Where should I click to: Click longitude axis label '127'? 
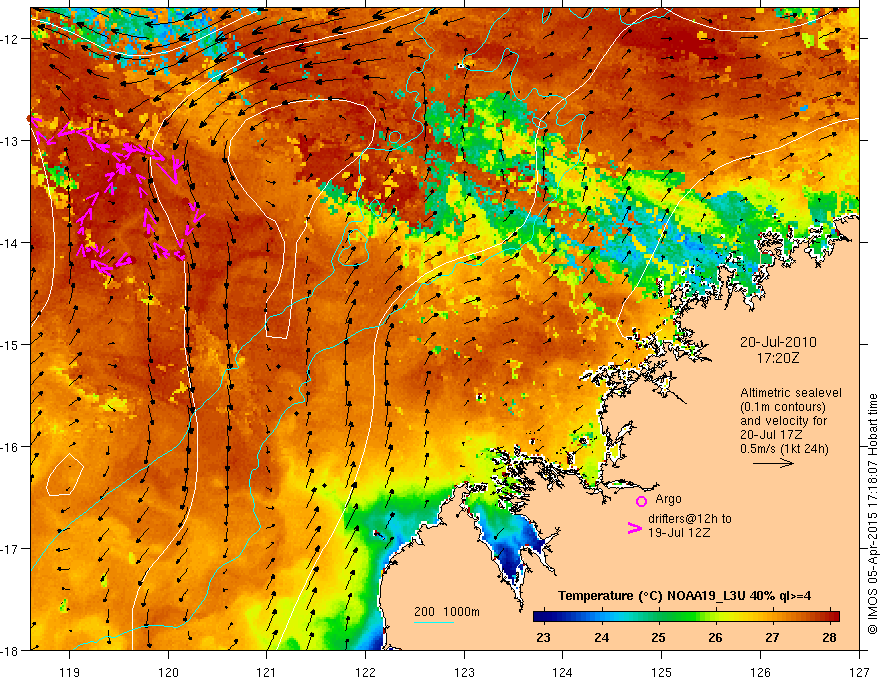click(x=859, y=672)
